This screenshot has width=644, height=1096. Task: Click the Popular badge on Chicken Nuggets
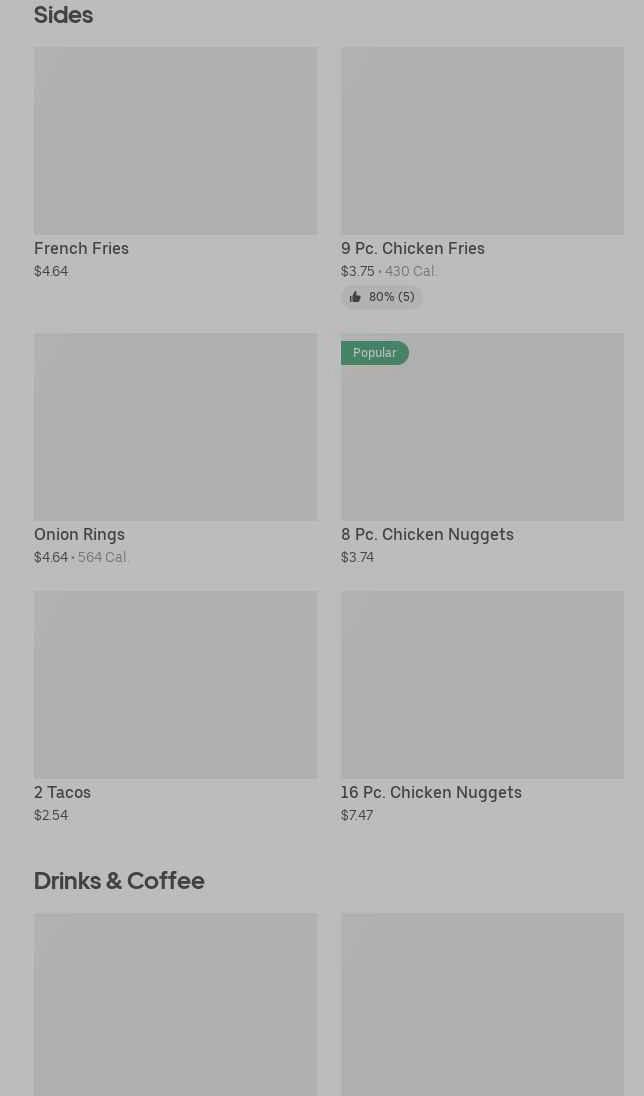tap(375, 353)
